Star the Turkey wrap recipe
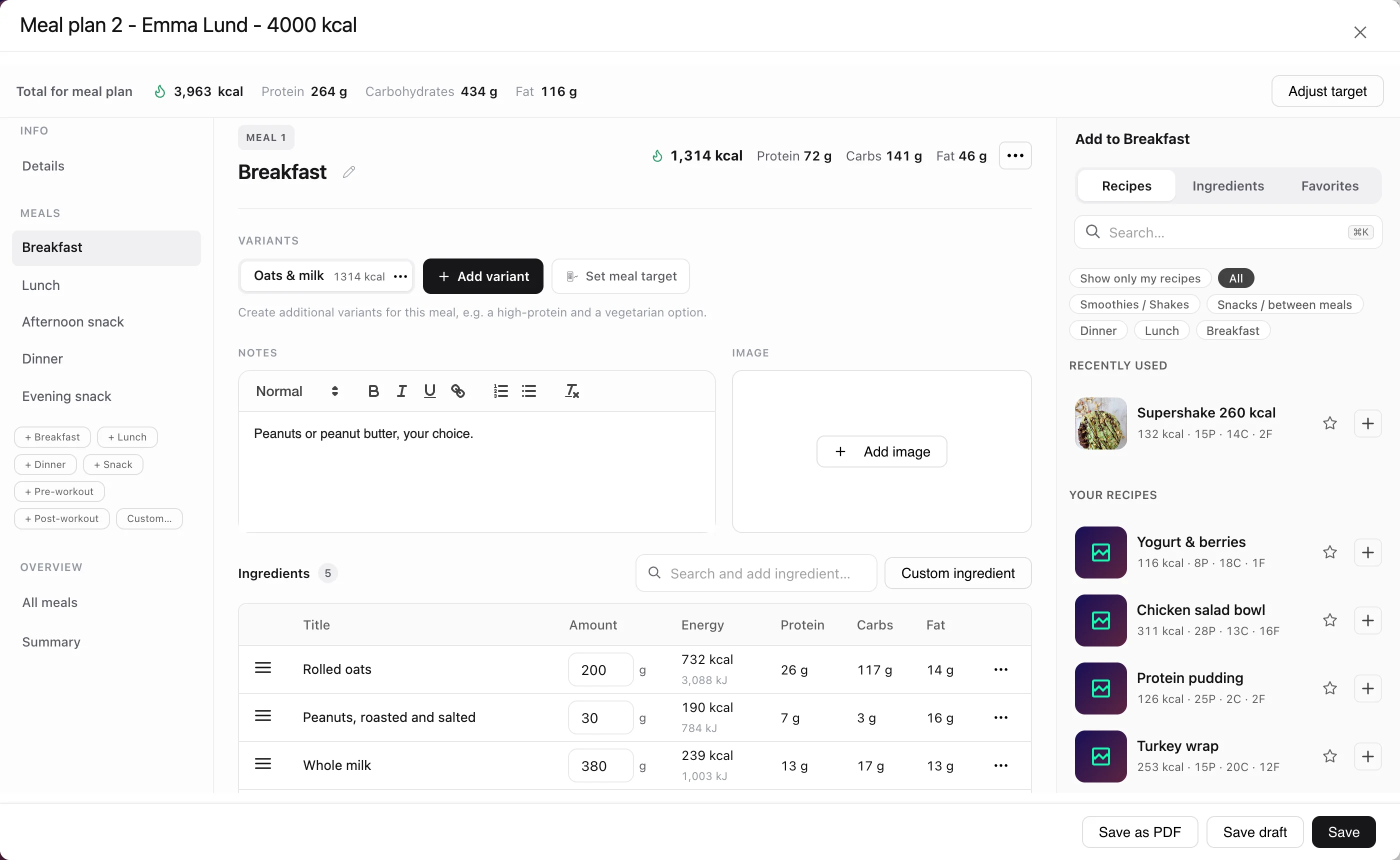1400x860 pixels. pyautogui.click(x=1329, y=756)
